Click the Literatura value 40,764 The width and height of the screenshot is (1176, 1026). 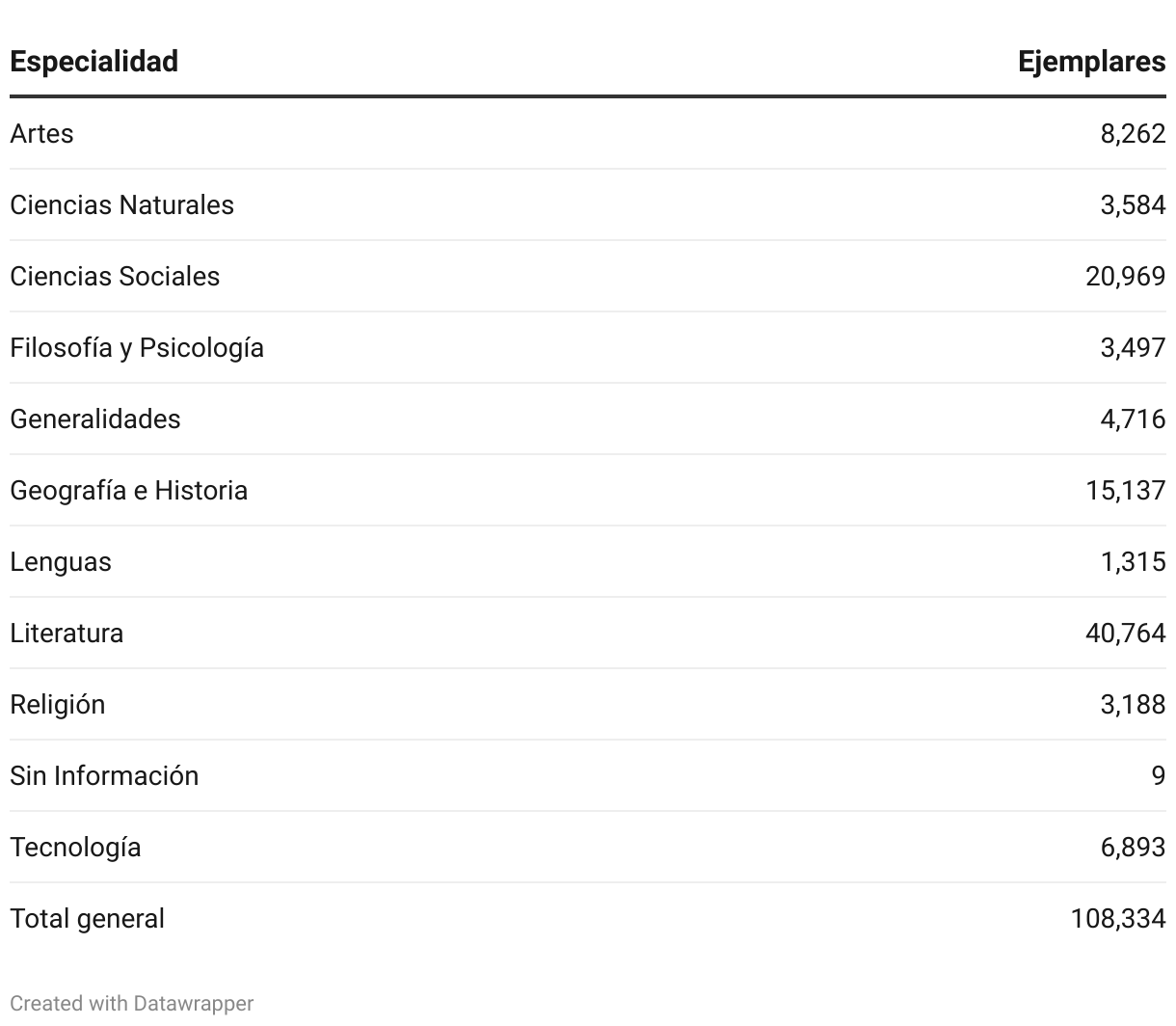coord(1125,634)
